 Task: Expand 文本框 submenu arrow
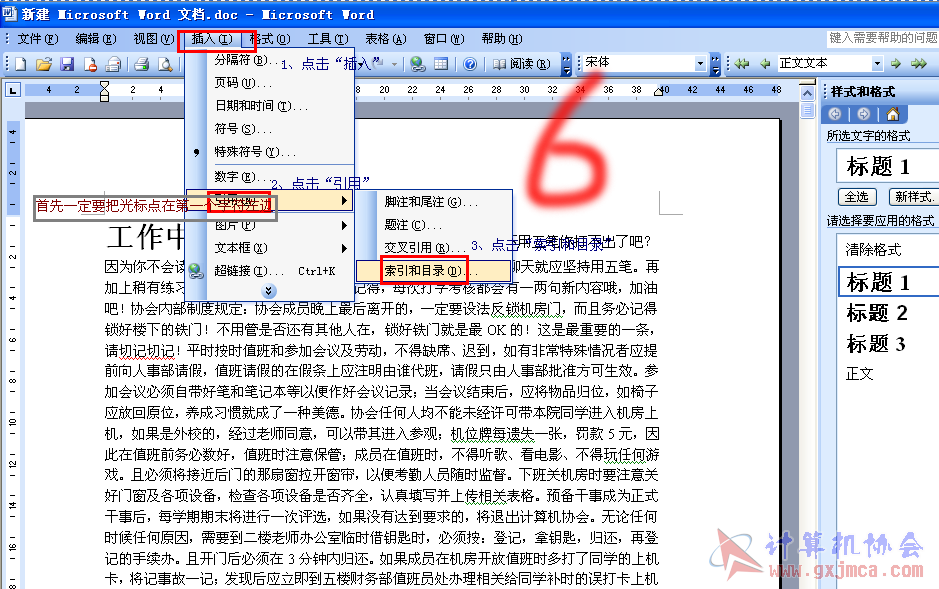[x=344, y=248]
